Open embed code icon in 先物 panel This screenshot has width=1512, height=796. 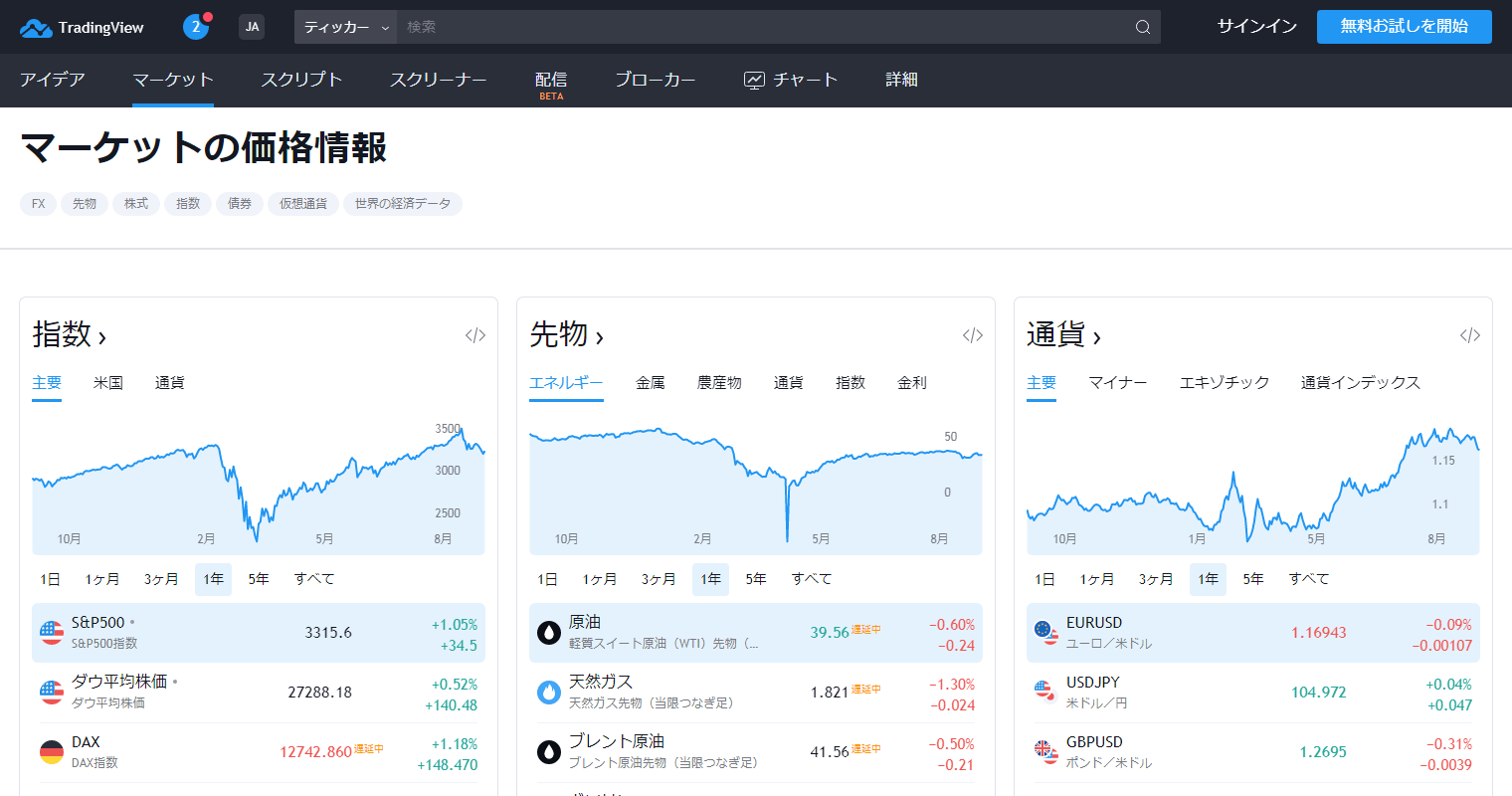(x=973, y=335)
